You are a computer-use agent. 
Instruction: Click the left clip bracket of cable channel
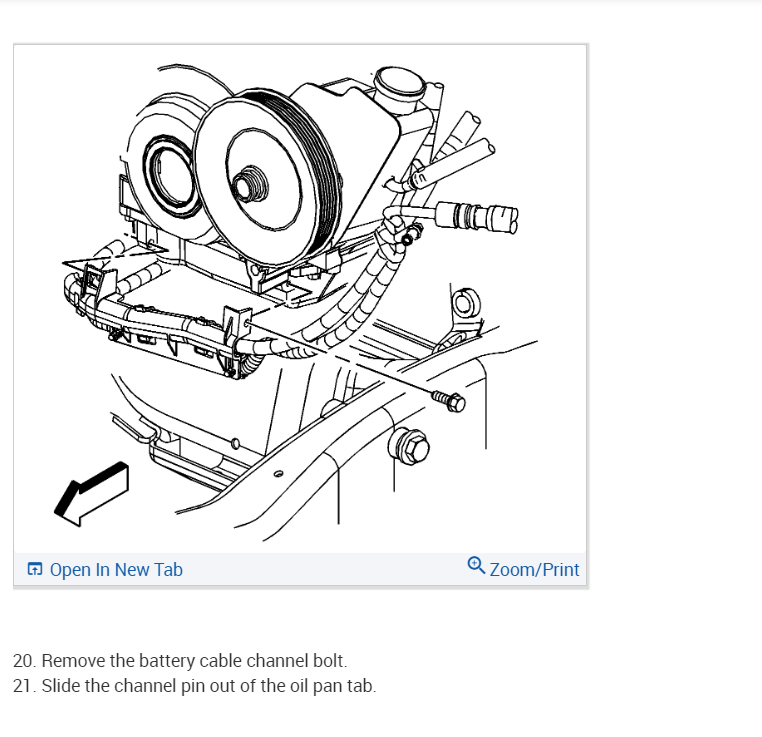96,282
